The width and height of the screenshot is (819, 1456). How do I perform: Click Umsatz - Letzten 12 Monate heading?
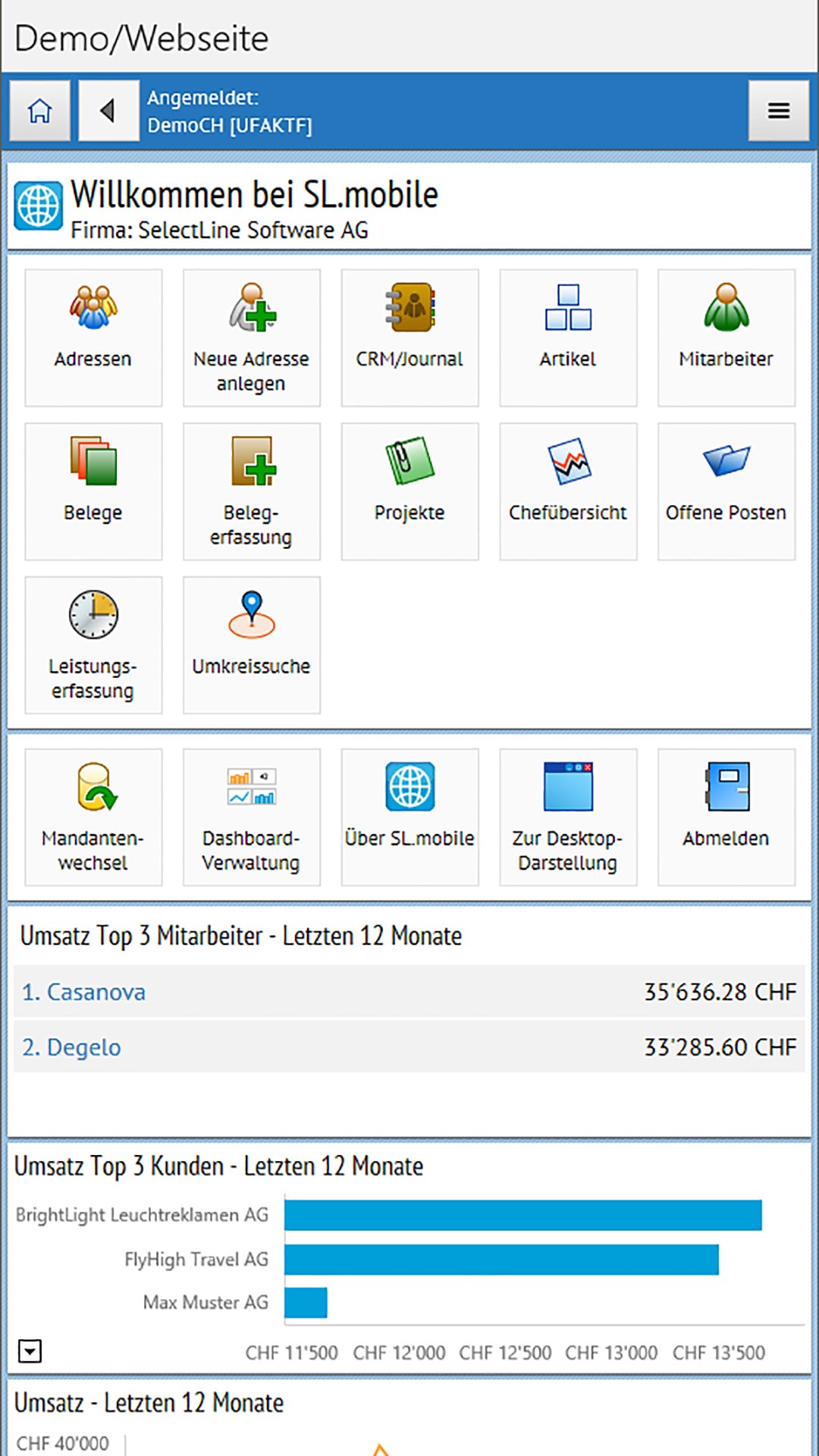[149, 1403]
